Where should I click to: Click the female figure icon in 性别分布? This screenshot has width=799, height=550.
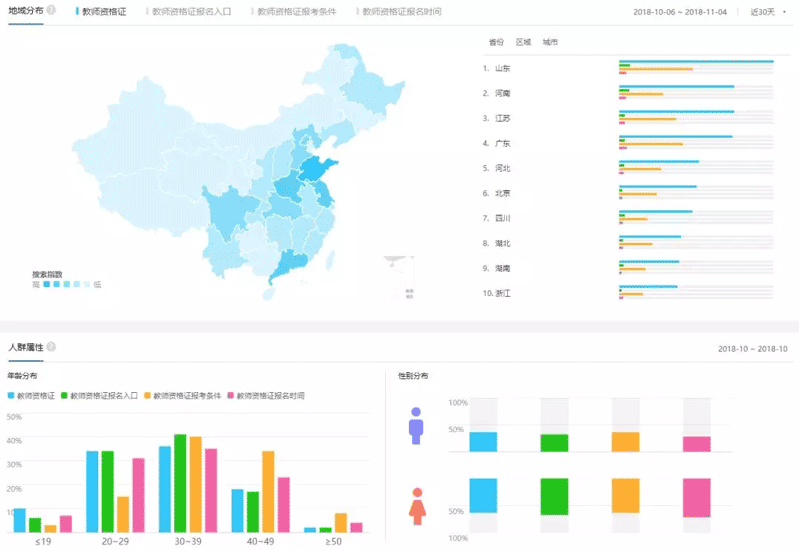pyautogui.click(x=417, y=506)
